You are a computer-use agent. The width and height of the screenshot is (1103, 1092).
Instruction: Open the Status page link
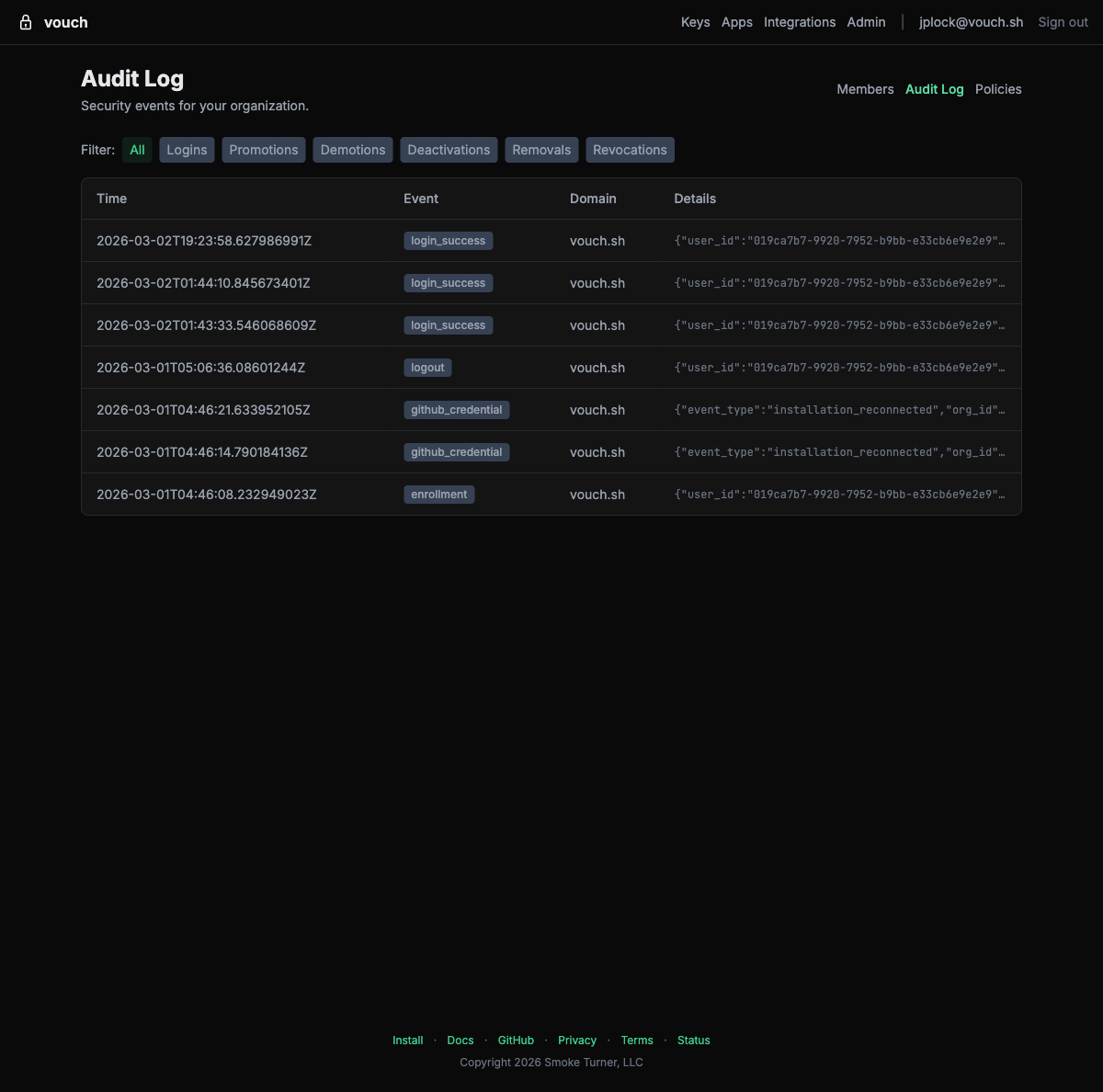click(694, 1040)
